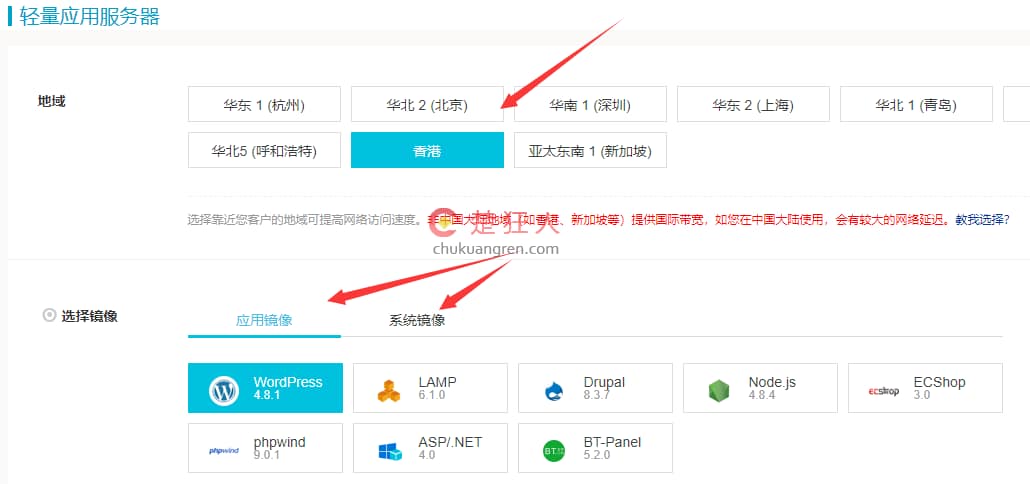The width and height of the screenshot is (1030, 484).
Task: Select the 香港 region option
Action: pyautogui.click(x=427, y=151)
